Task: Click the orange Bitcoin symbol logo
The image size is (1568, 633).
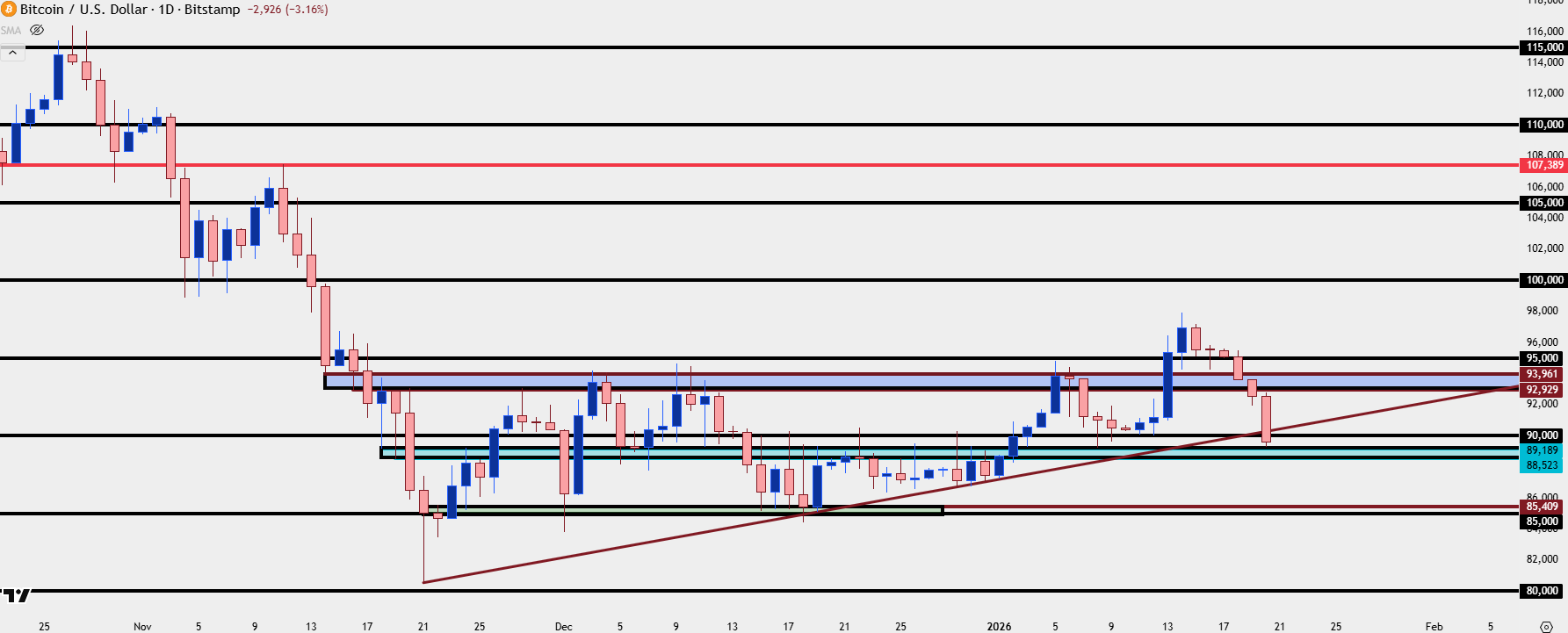Action: click(8, 9)
